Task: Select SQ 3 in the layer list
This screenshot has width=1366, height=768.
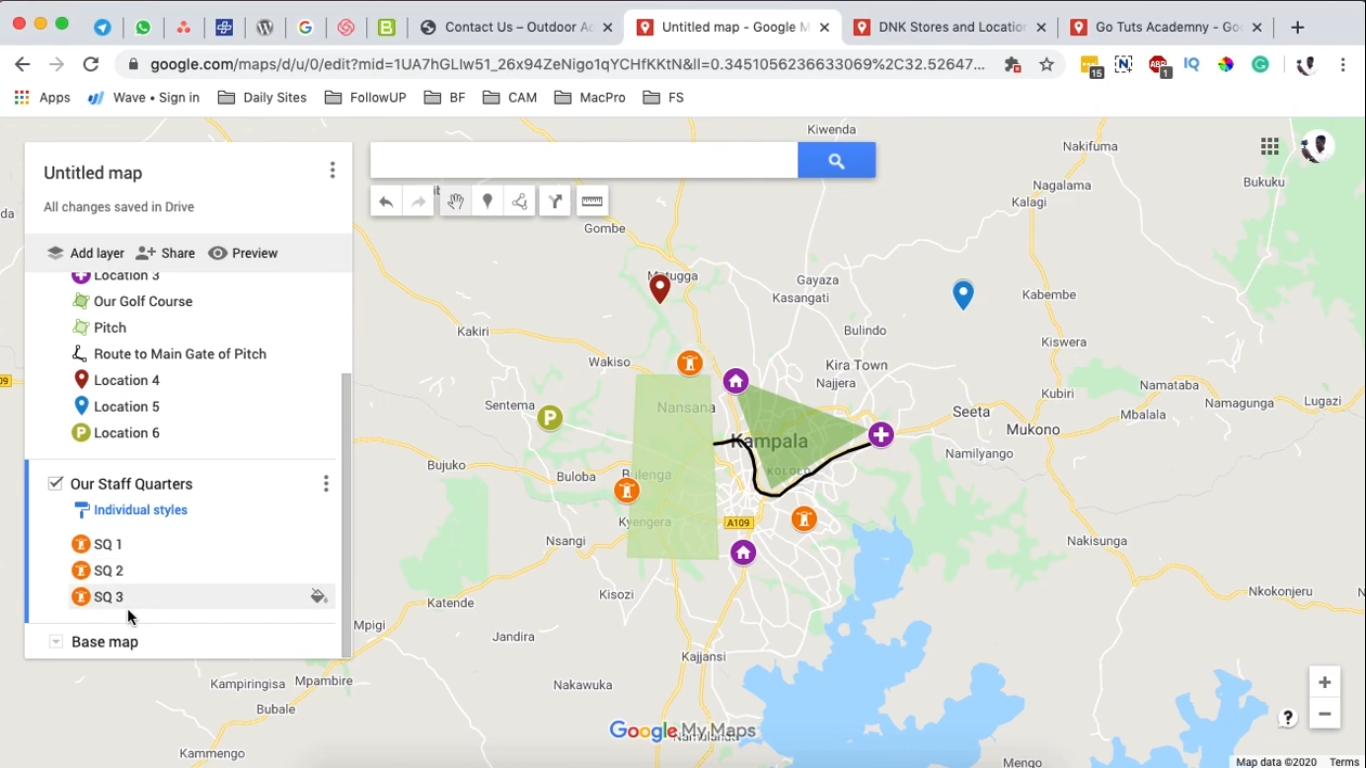Action: point(108,597)
